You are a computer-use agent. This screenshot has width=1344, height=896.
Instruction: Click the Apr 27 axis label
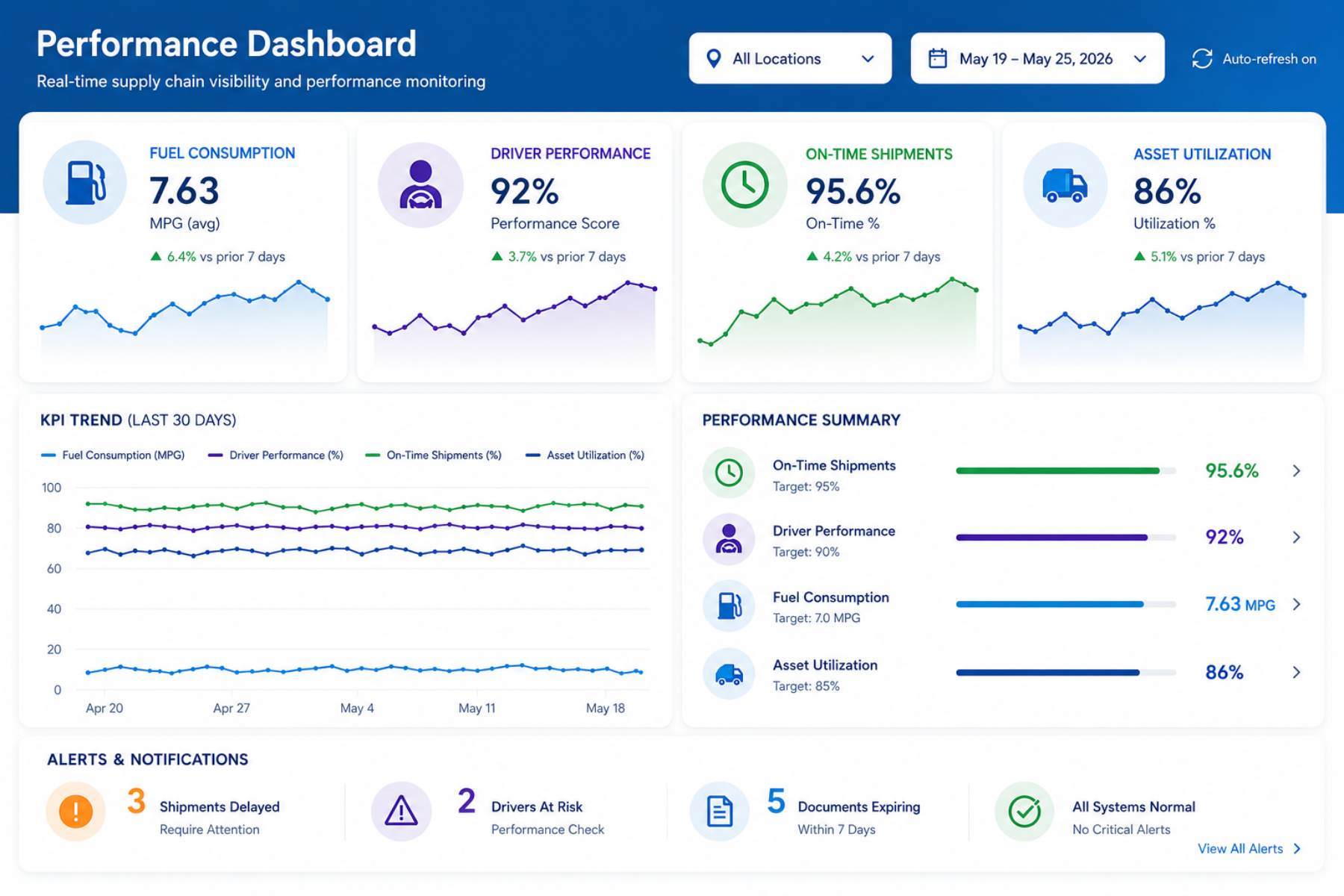[231, 708]
